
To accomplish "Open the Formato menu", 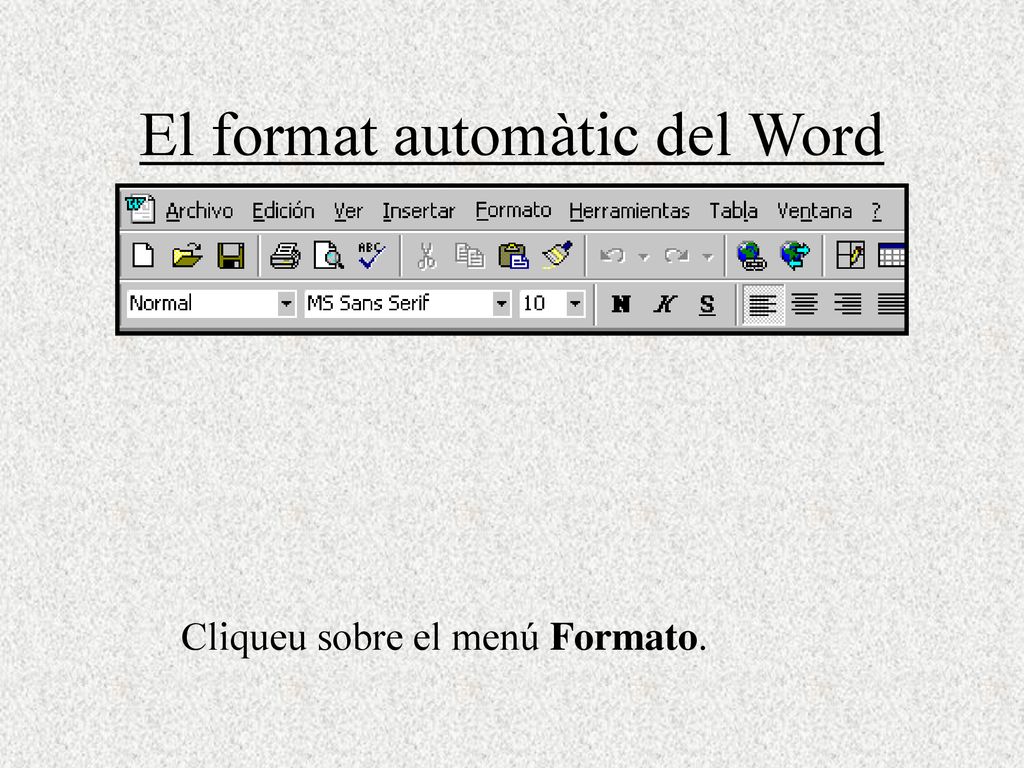I will [513, 211].
